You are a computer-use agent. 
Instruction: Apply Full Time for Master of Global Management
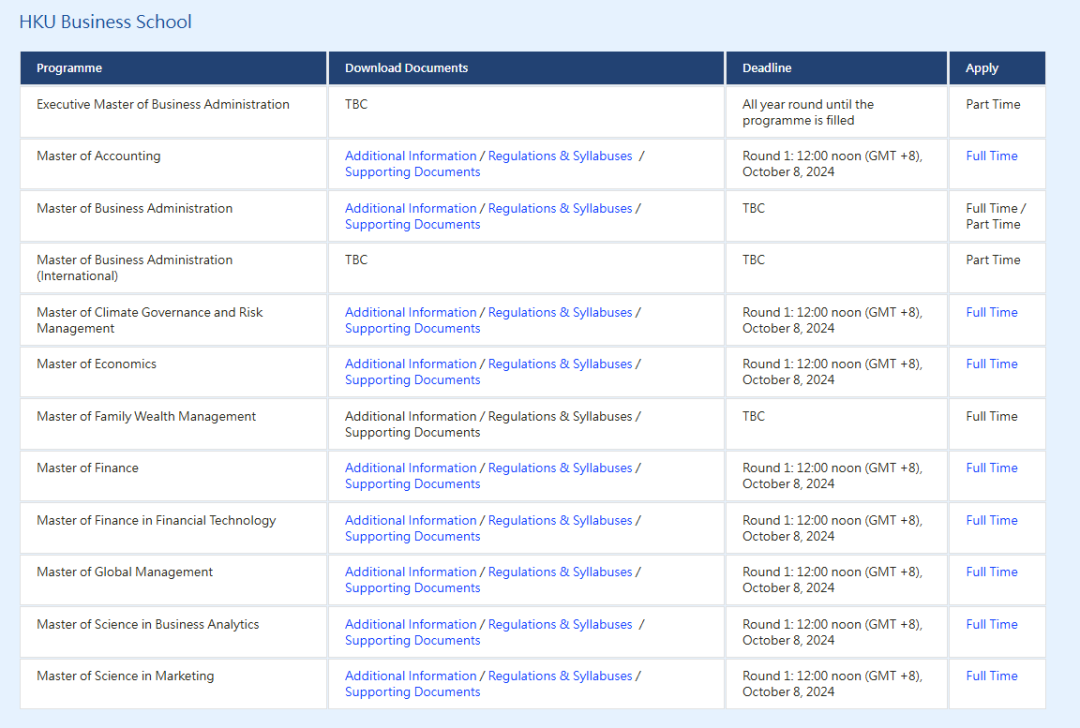(991, 572)
